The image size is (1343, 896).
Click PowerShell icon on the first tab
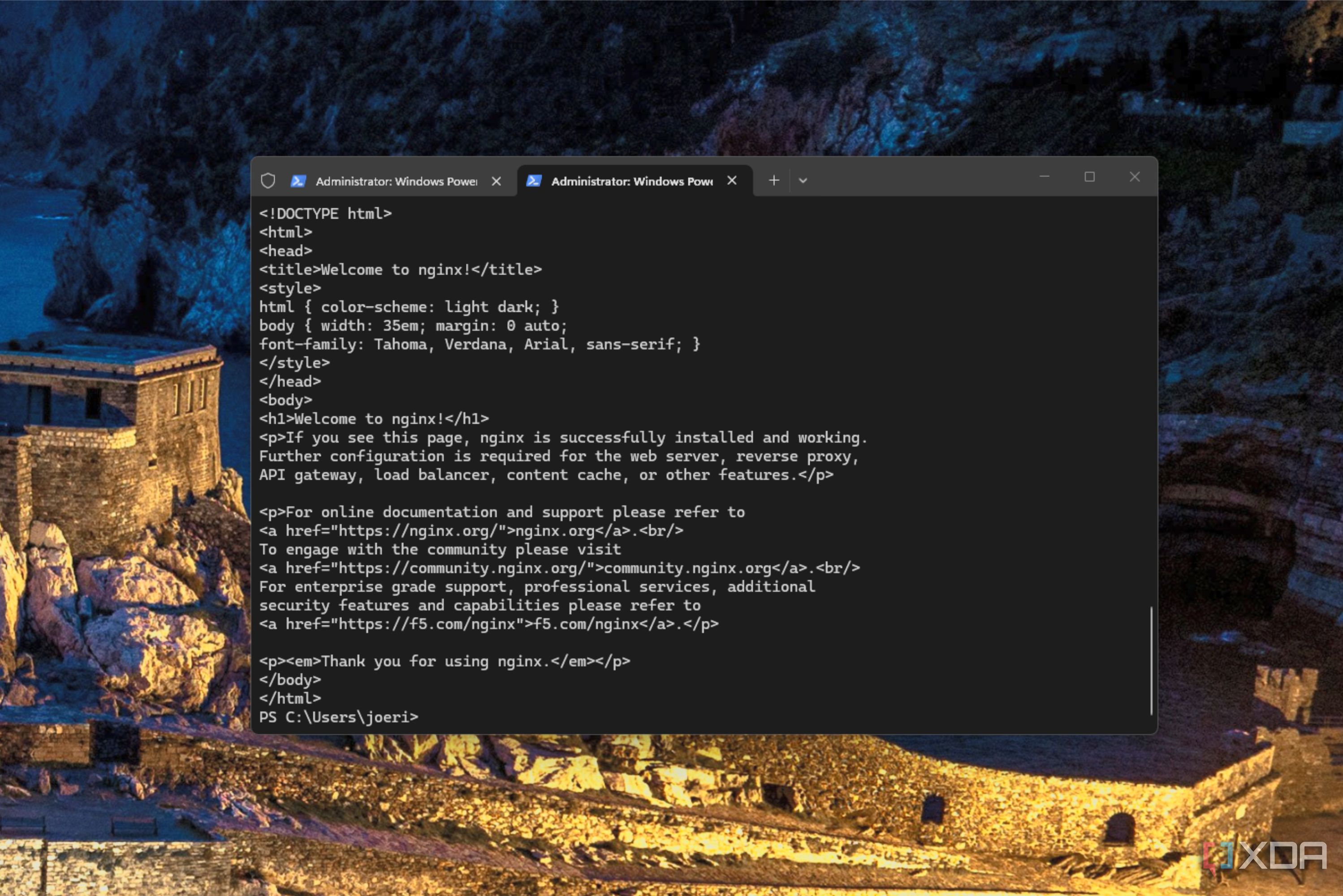click(x=298, y=181)
